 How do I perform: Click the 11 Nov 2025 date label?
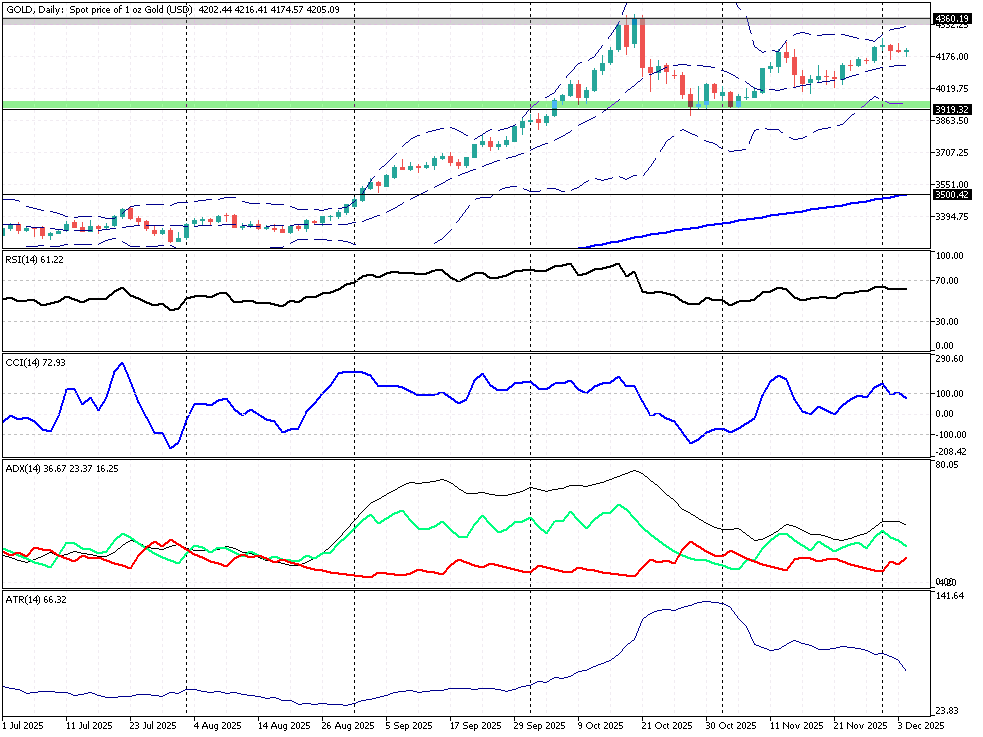pos(797,725)
